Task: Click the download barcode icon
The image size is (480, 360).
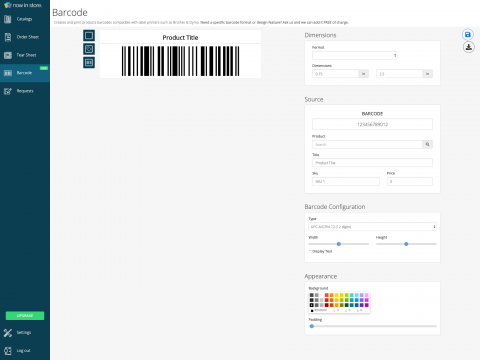Action: 469,47
